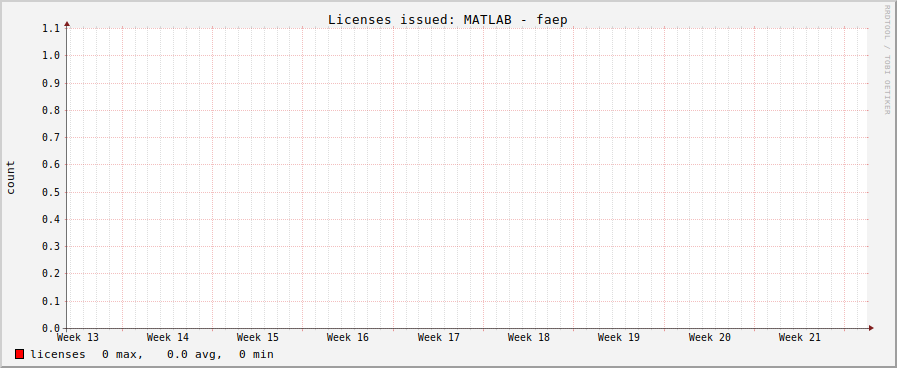Click the 'licenses' legend label
Screen dimensions: 897x368
[x=58, y=354]
